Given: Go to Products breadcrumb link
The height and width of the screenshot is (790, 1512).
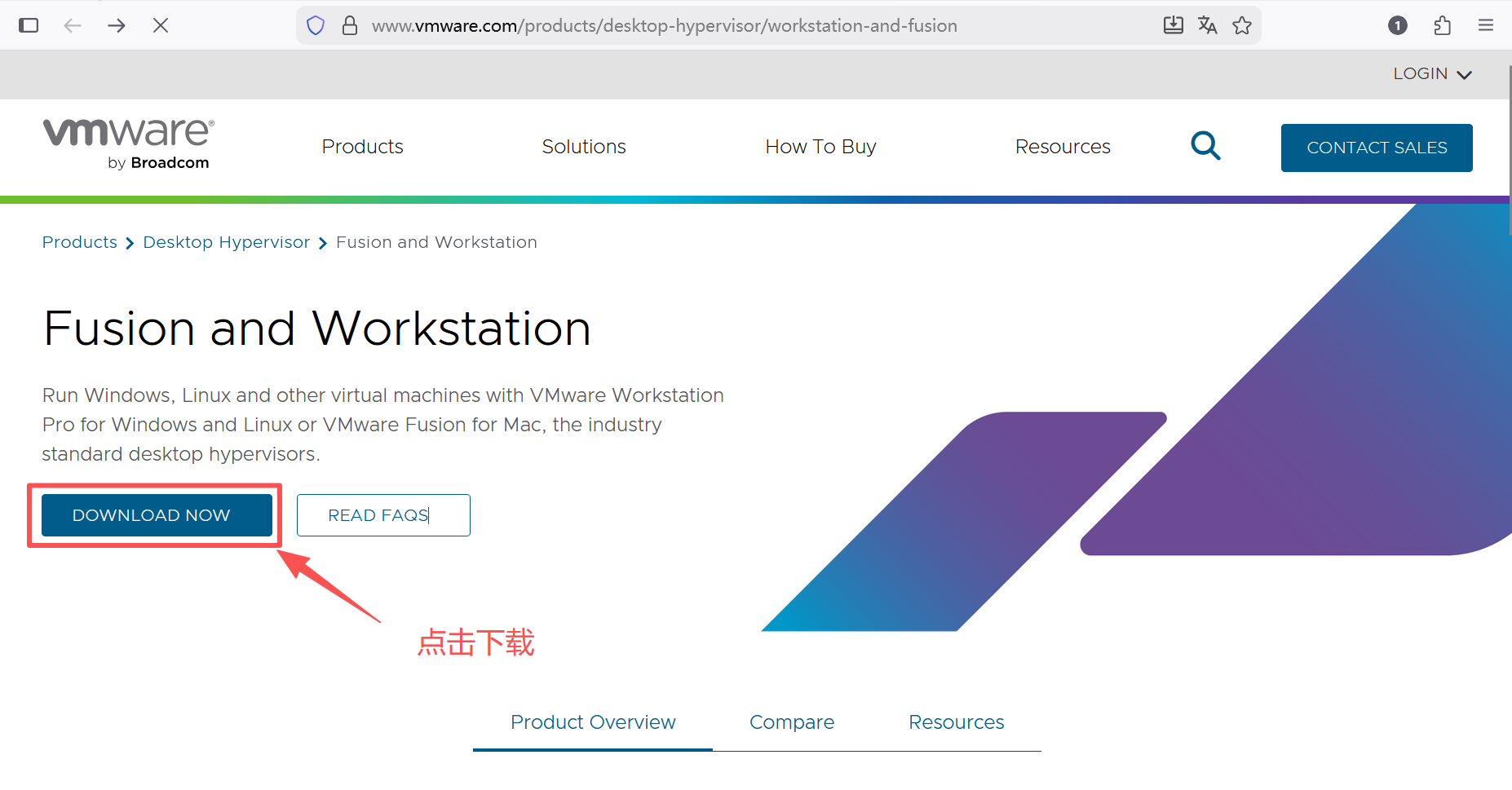Looking at the screenshot, I should pos(80,242).
